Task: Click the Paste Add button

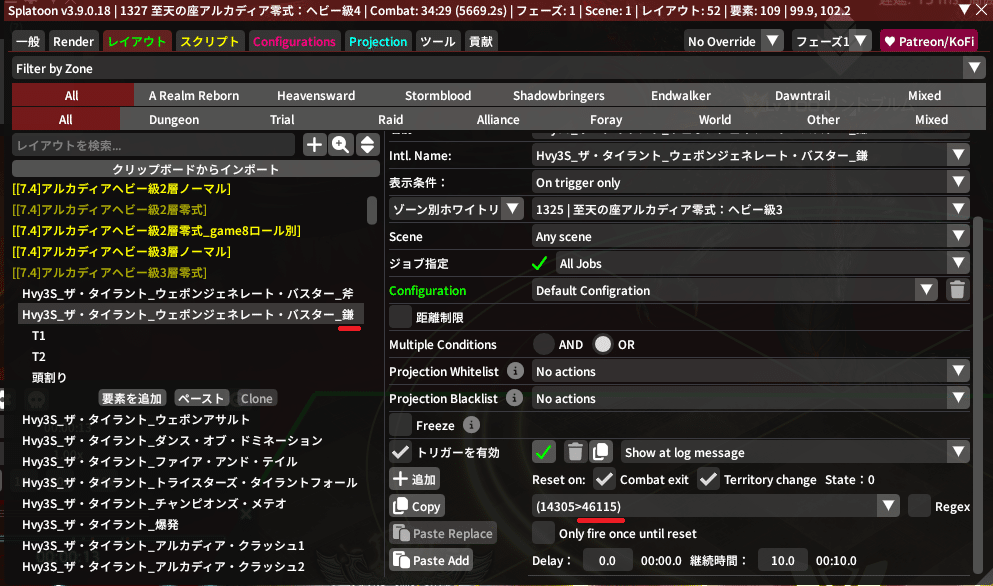Action: pyautogui.click(x=431, y=561)
